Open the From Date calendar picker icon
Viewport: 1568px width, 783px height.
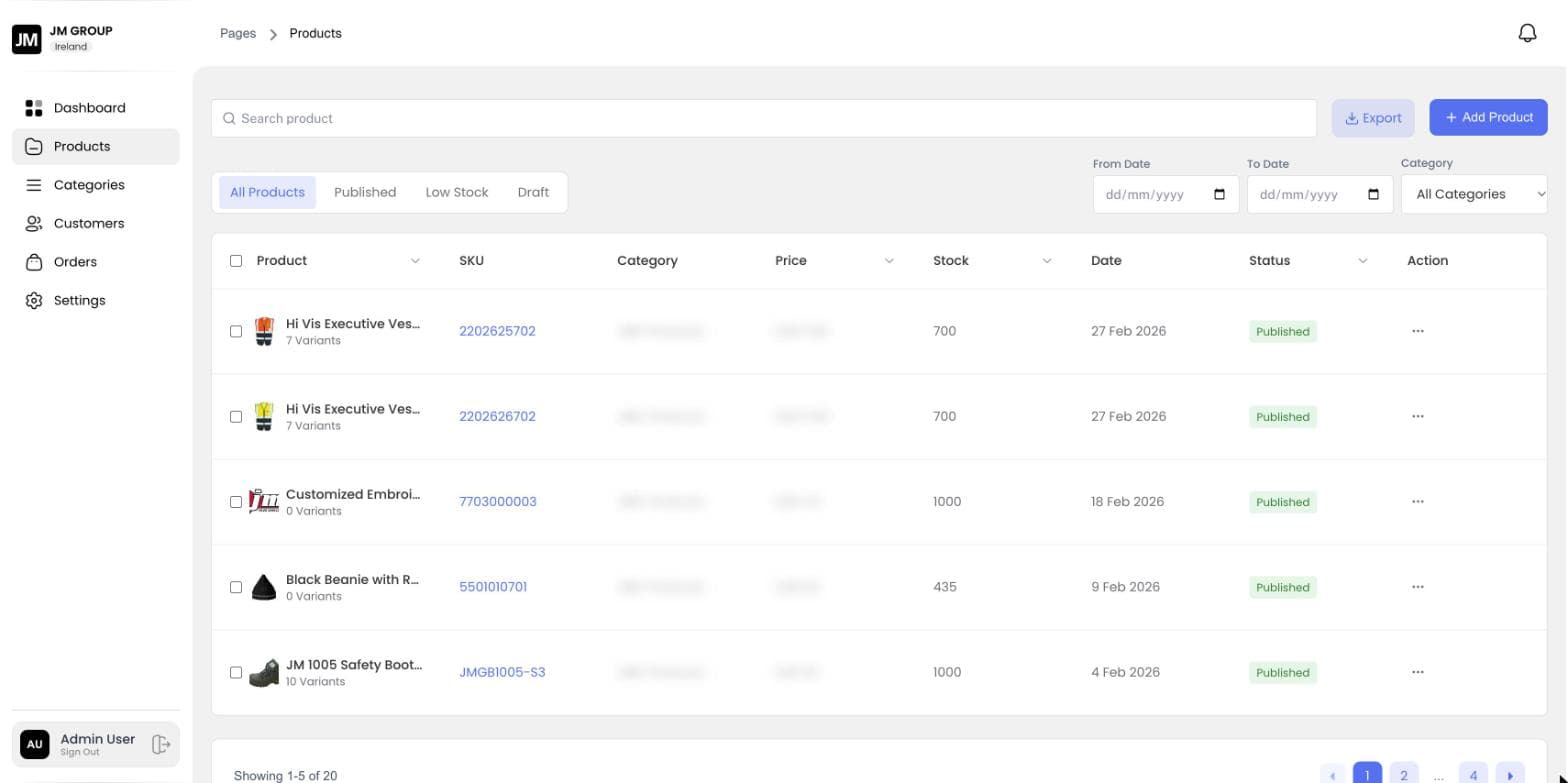(1219, 194)
